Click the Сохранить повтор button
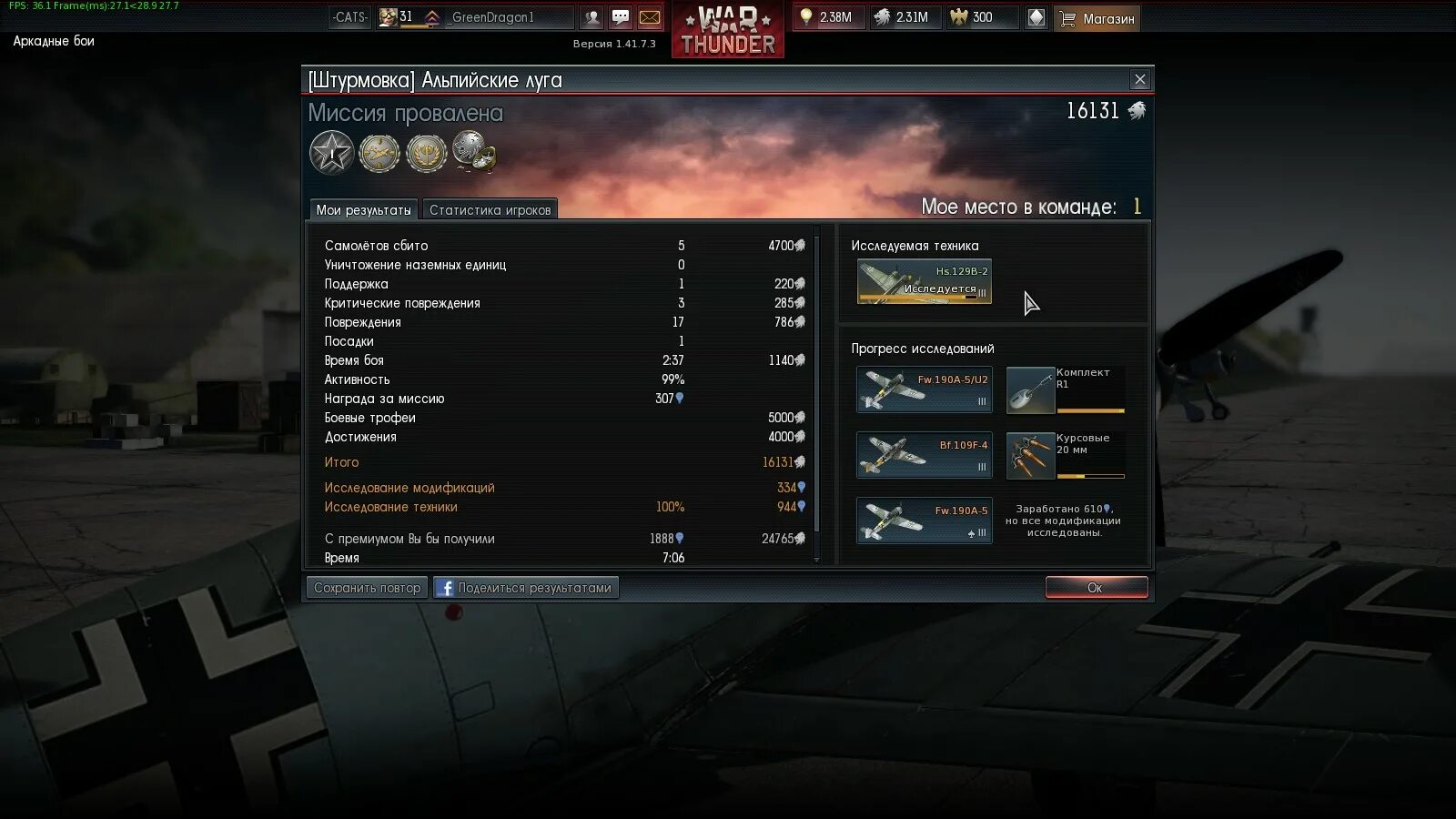 368,588
